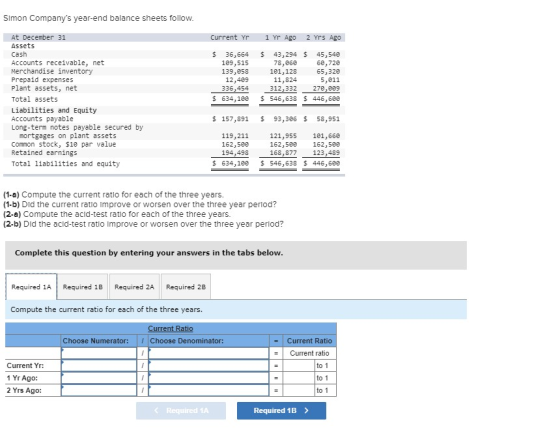The height and width of the screenshot is (443, 560).
Task: Open the Required 2A tab
Action: pos(134,287)
